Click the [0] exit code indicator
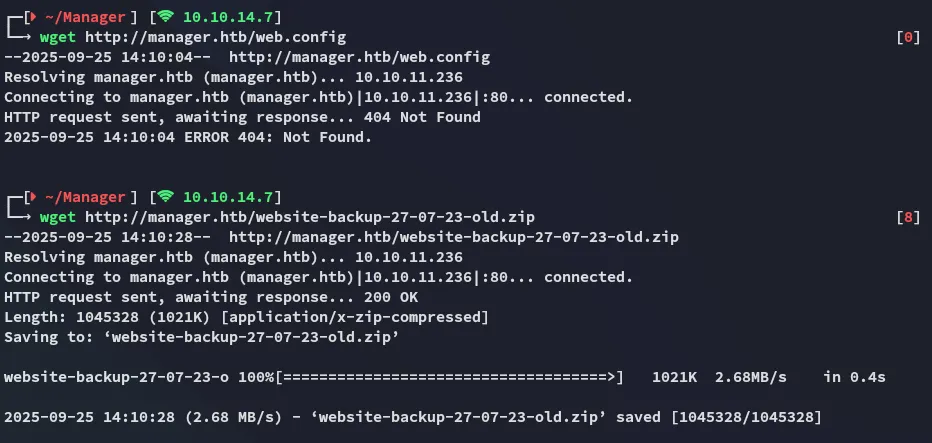This screenshot has width=932, height=443. (x=908, y=37)
